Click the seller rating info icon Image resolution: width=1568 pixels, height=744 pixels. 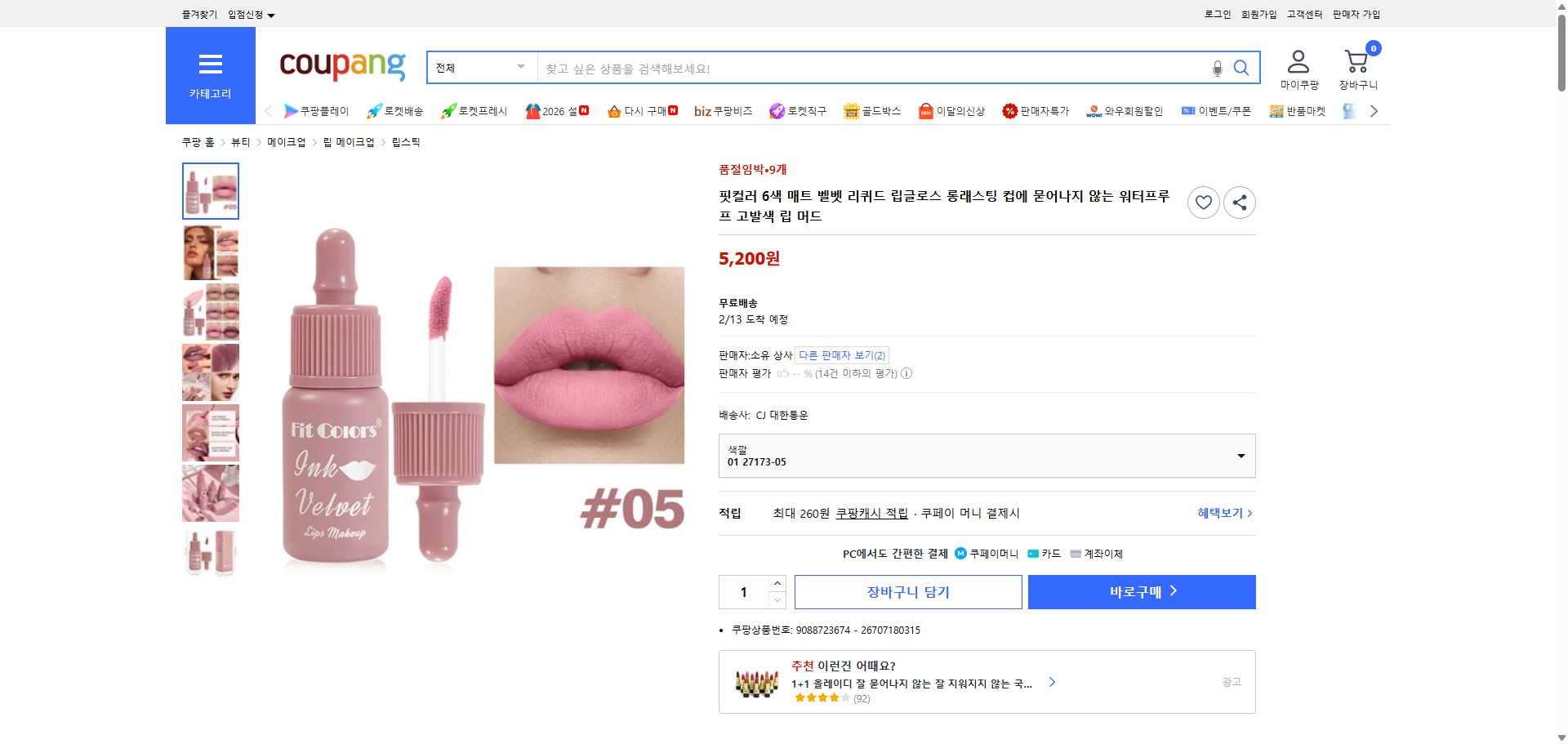906,373
